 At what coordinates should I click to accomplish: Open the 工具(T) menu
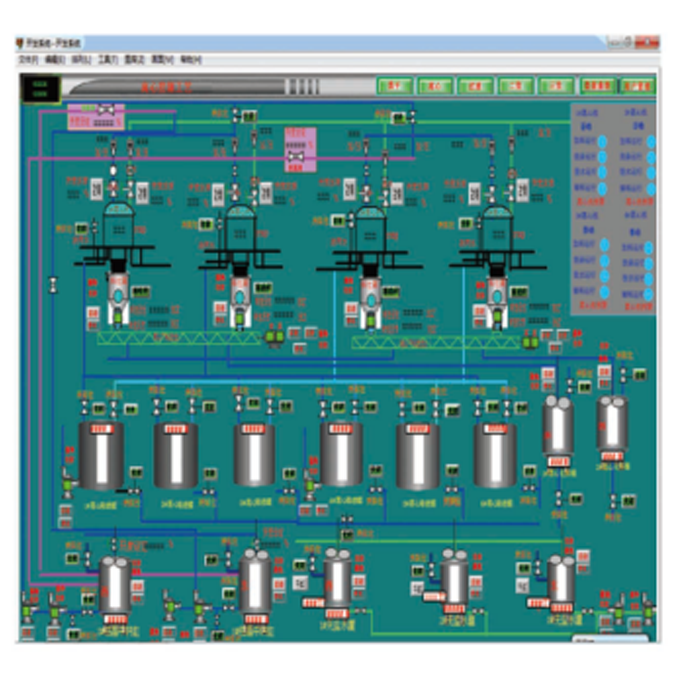107,60
